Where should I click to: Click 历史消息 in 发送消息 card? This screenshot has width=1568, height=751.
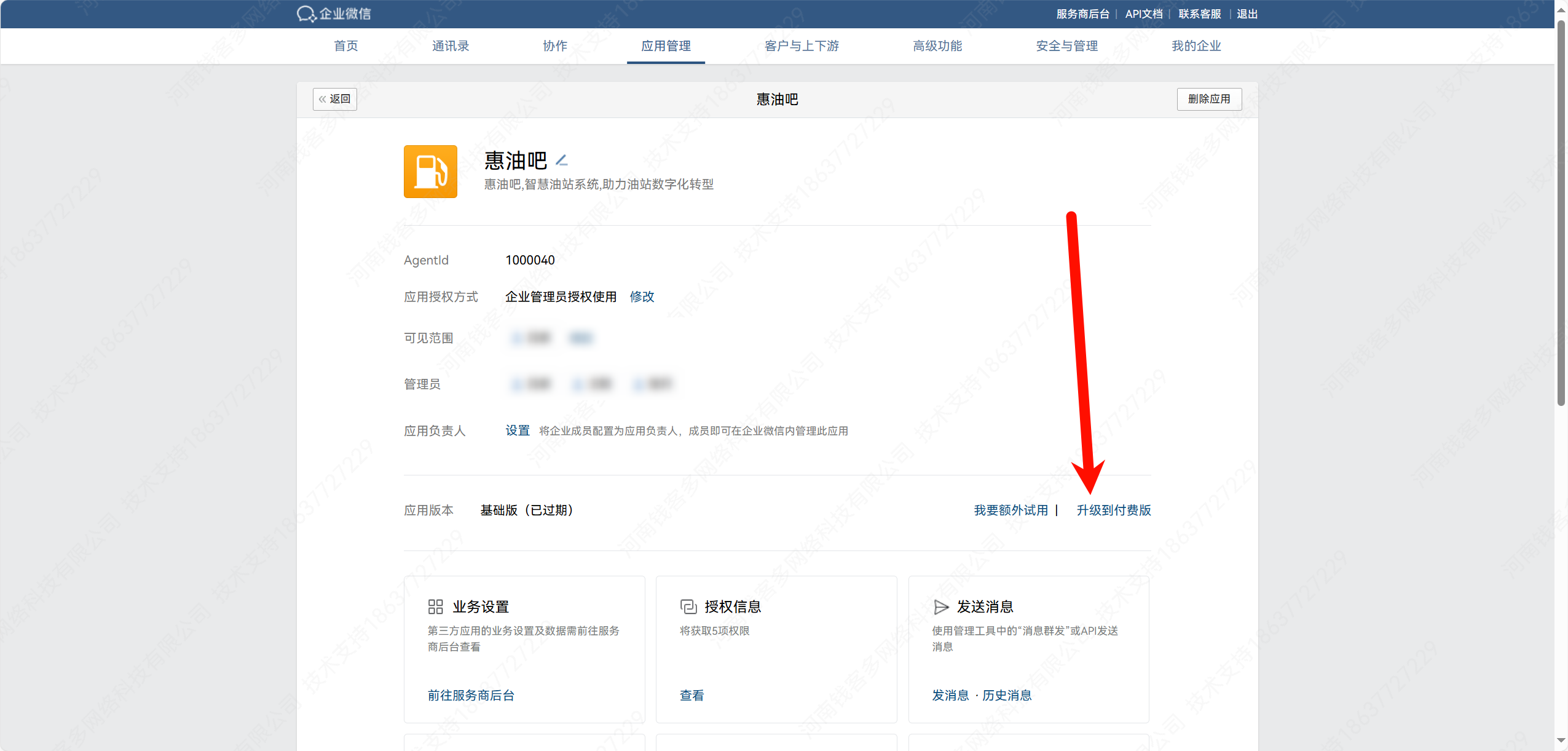click(1006, 695)
